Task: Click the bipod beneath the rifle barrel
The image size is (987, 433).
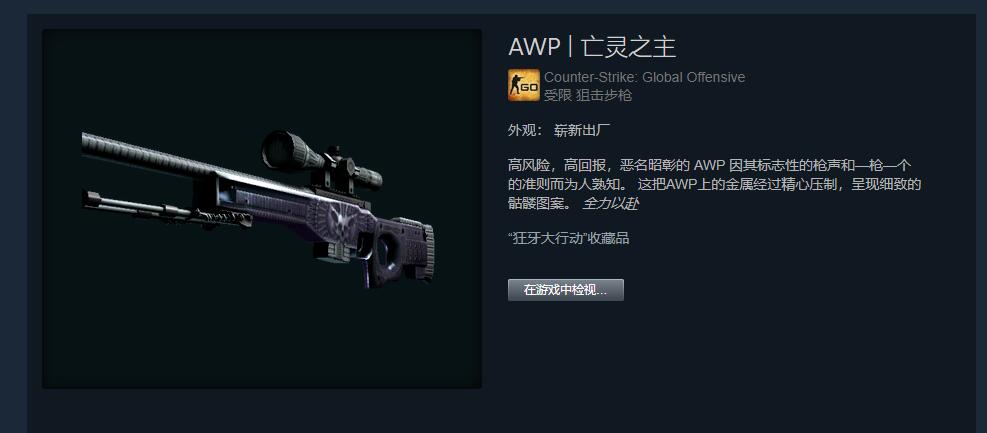Action: point(166,210)
